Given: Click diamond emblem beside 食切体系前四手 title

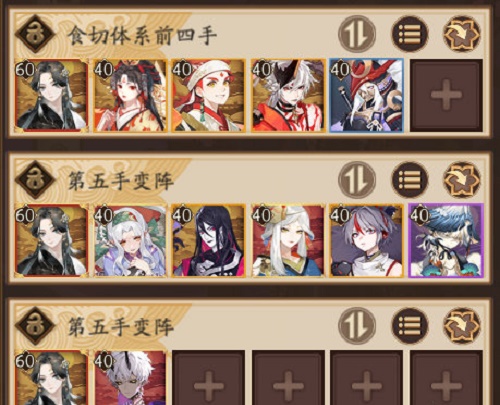Looking at the screenshot, I should [x=35, y=34].
